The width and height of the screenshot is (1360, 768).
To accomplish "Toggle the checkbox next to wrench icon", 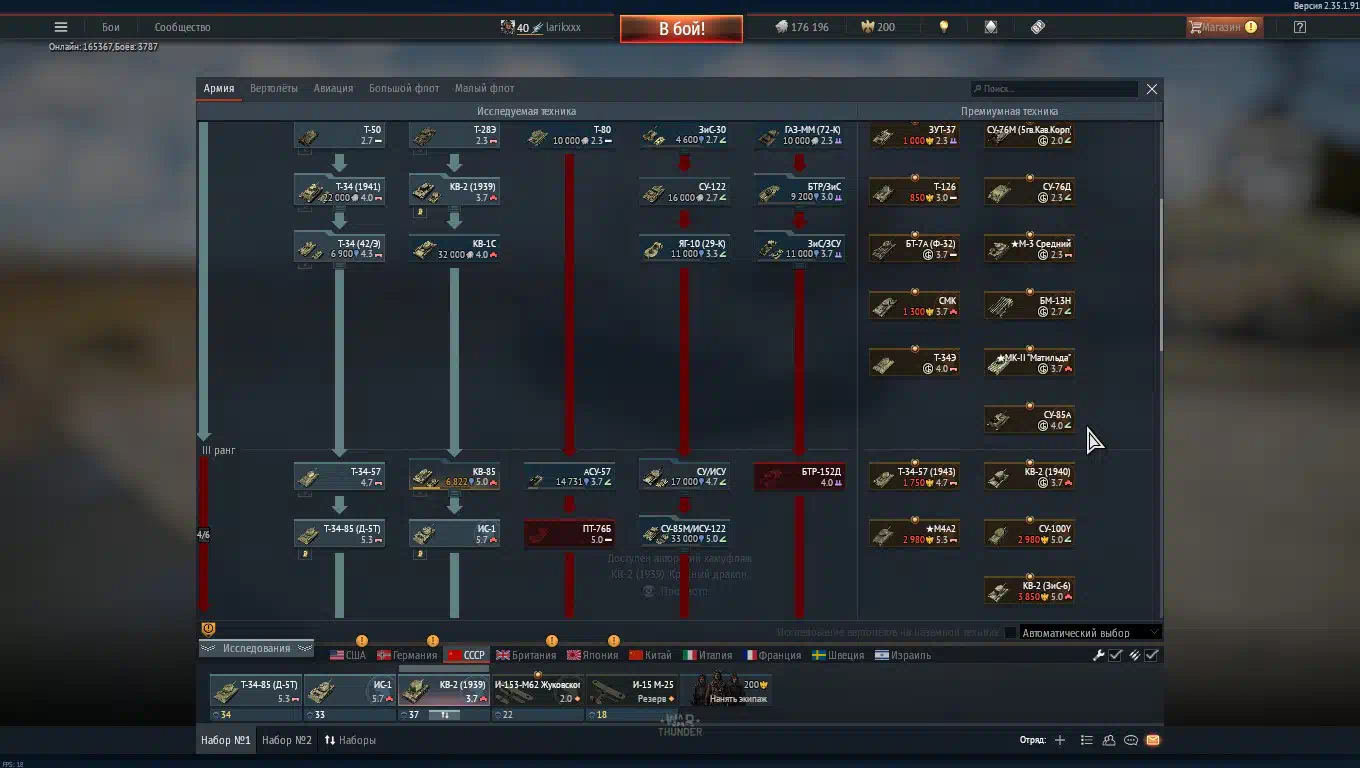I will (1115, 655).
